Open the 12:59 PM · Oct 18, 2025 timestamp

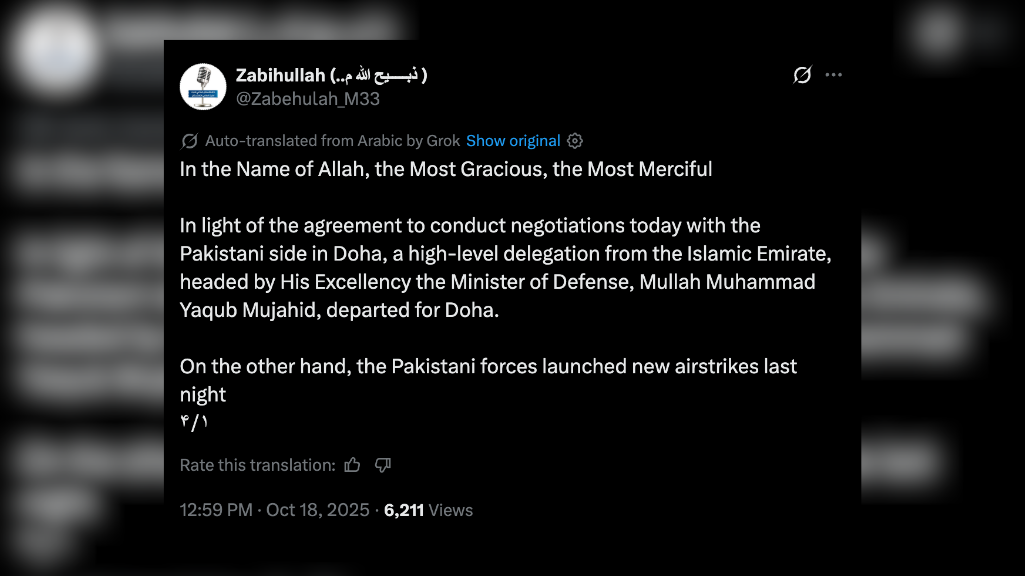pyautogui.click(x=274, y=510)
